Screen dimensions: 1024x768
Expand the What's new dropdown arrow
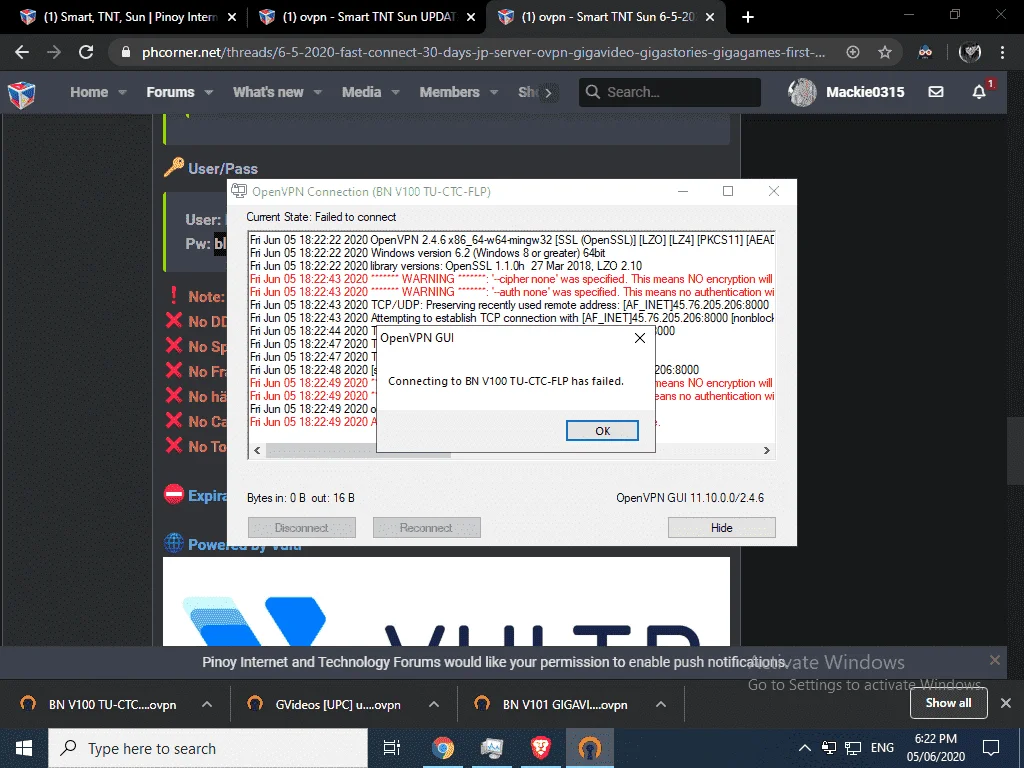pos(318,93)
